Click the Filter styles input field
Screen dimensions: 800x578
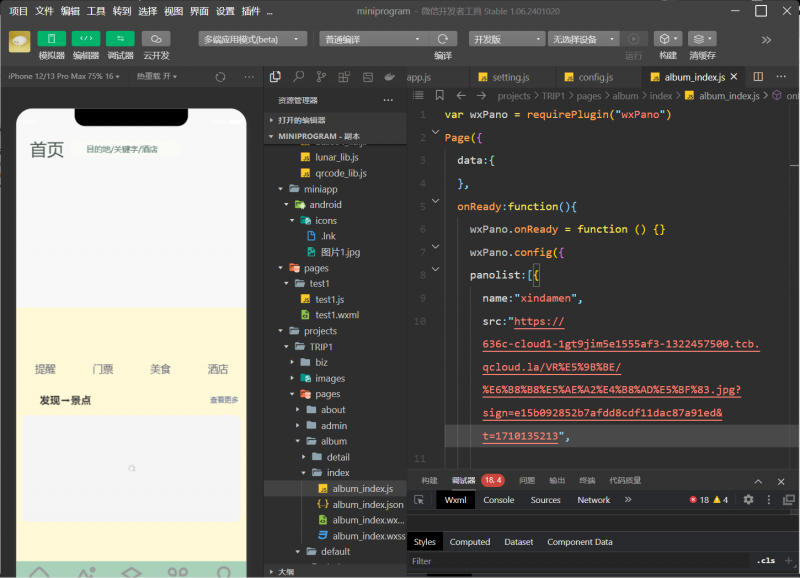pos(579,561)
